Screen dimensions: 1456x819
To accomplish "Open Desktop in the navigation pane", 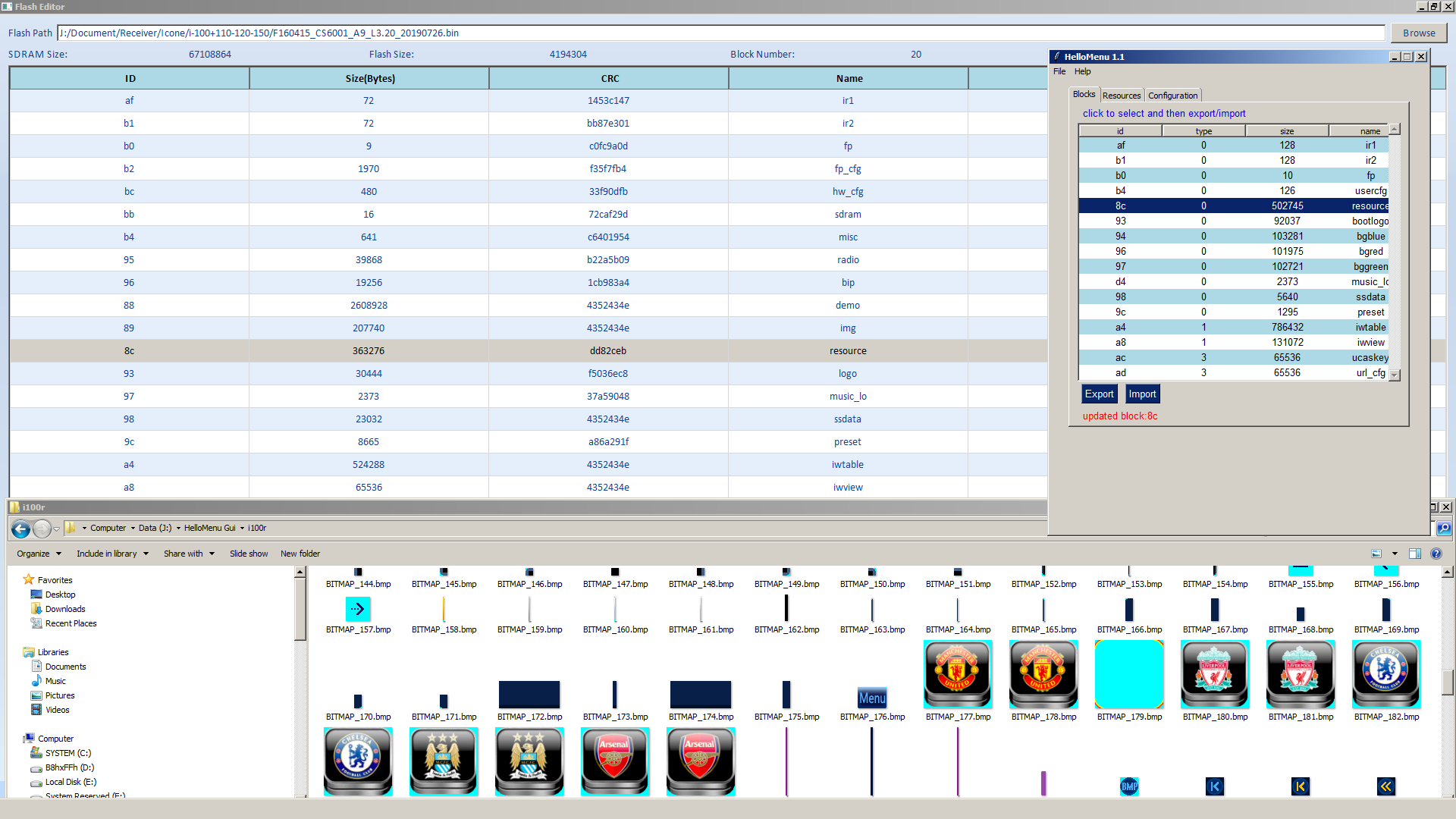I will (x=60, y=595).
